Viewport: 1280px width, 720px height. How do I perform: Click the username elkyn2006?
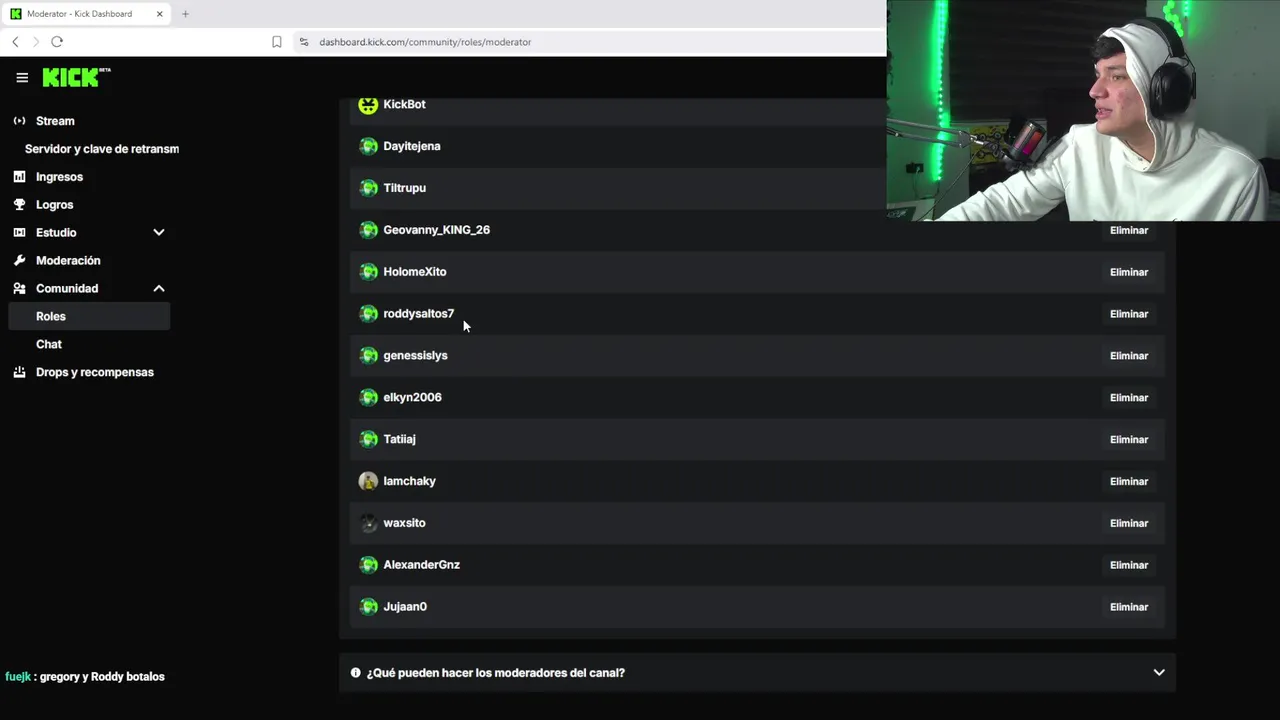(x=412, y=398)
